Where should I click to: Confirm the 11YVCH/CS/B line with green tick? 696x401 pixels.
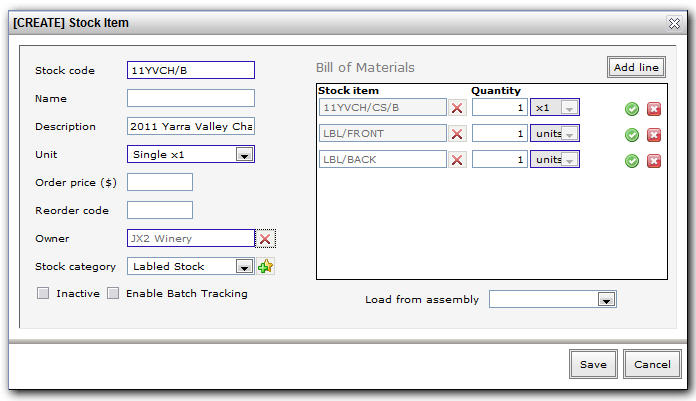pyautogui.click(x=632, y=109)
